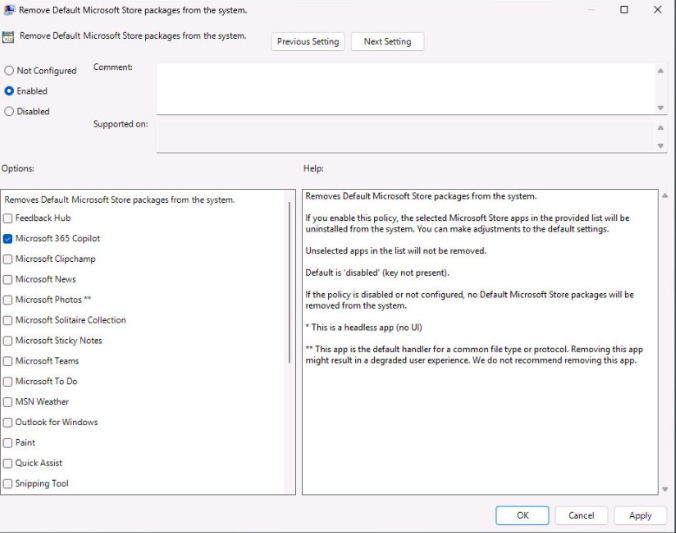Viewport: 676px width, 533px height.
Task: Close the policy window
Action: point(657,9)
